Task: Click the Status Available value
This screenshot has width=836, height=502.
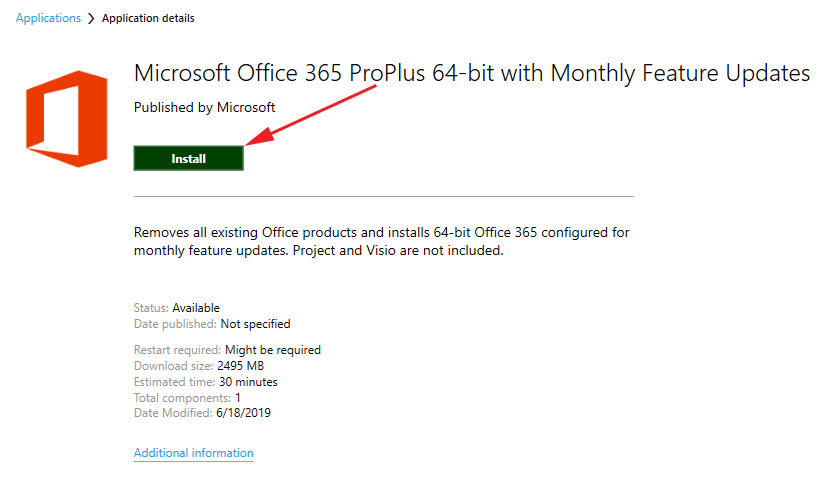Action: [196, 308]
